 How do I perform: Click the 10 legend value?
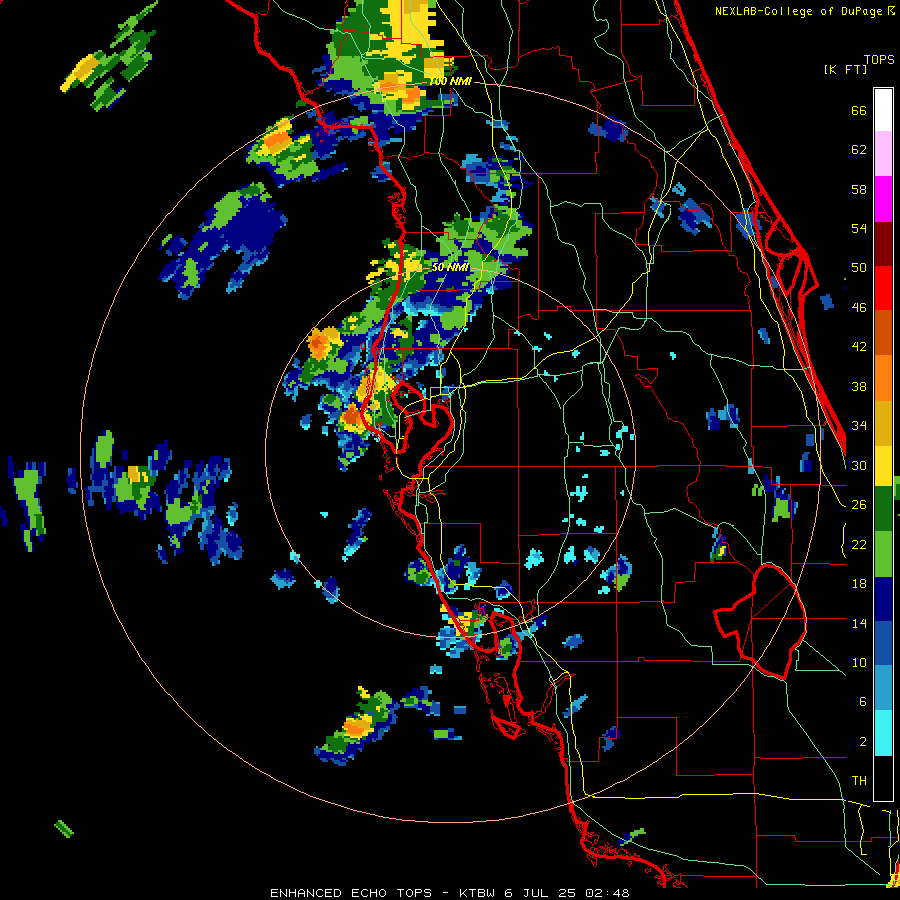coord(859,662)
